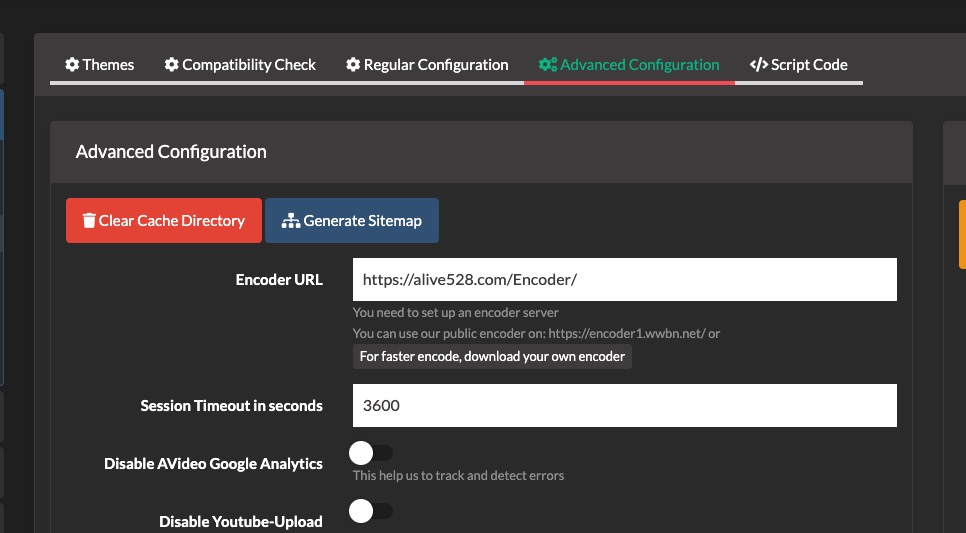Click the 'Encoder URL' label
Image resolution: width=966 pixels, height=533 pixels.
tap(279, 280)
